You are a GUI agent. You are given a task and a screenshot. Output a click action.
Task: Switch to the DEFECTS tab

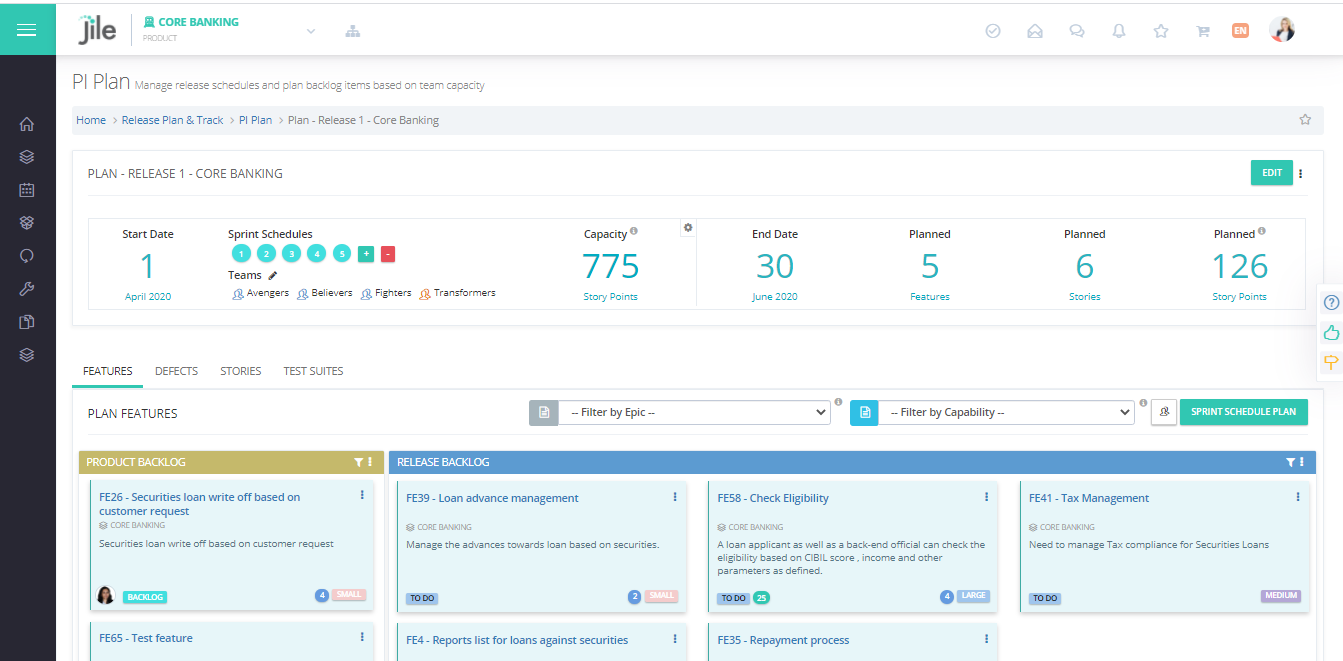point(176,371)
